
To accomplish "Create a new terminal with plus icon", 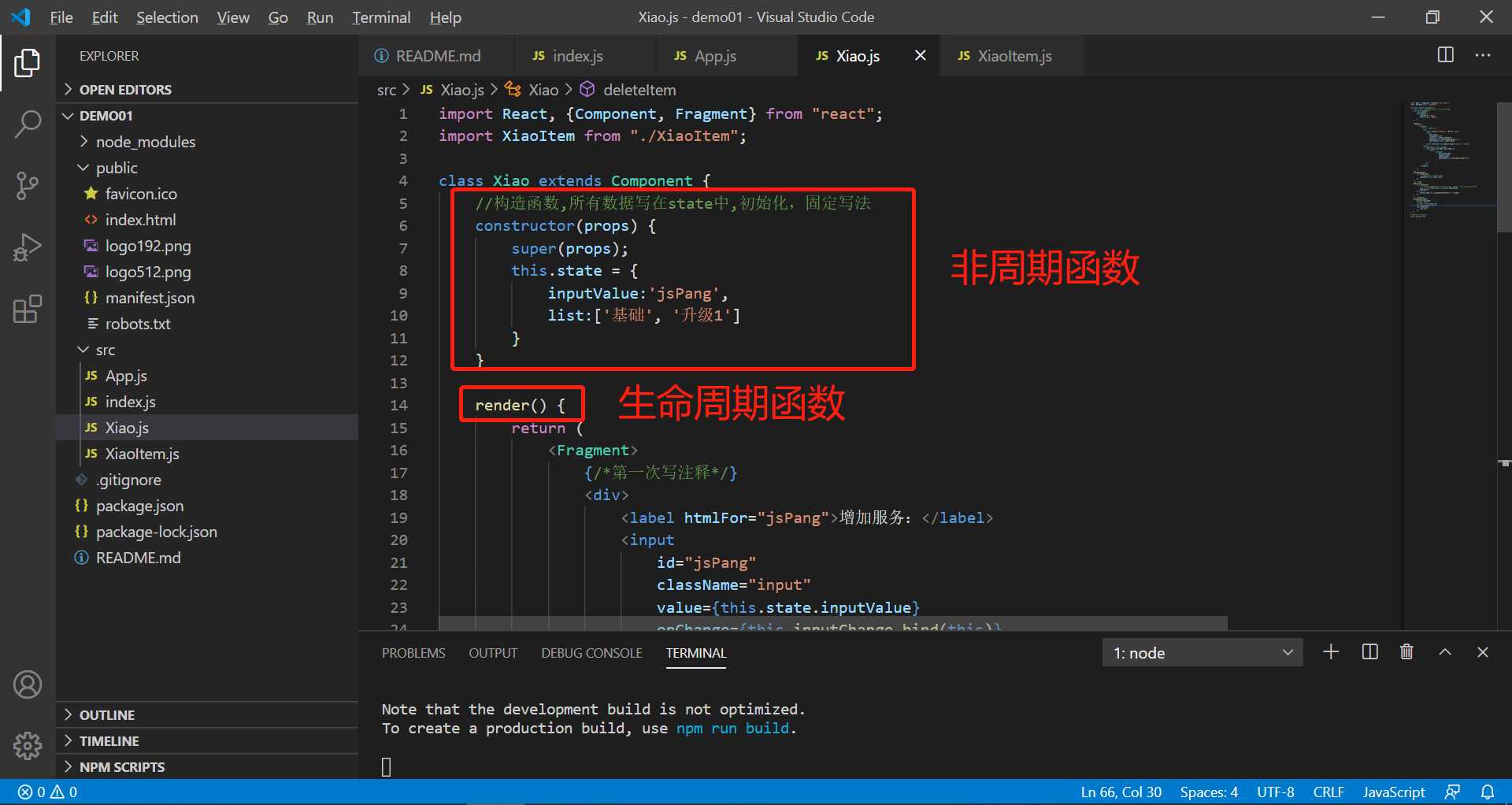I will (x=1331, y=652).
